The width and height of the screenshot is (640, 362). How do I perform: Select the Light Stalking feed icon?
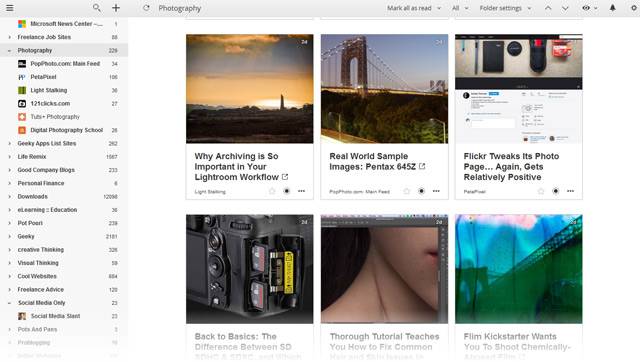tap(22, 90)
